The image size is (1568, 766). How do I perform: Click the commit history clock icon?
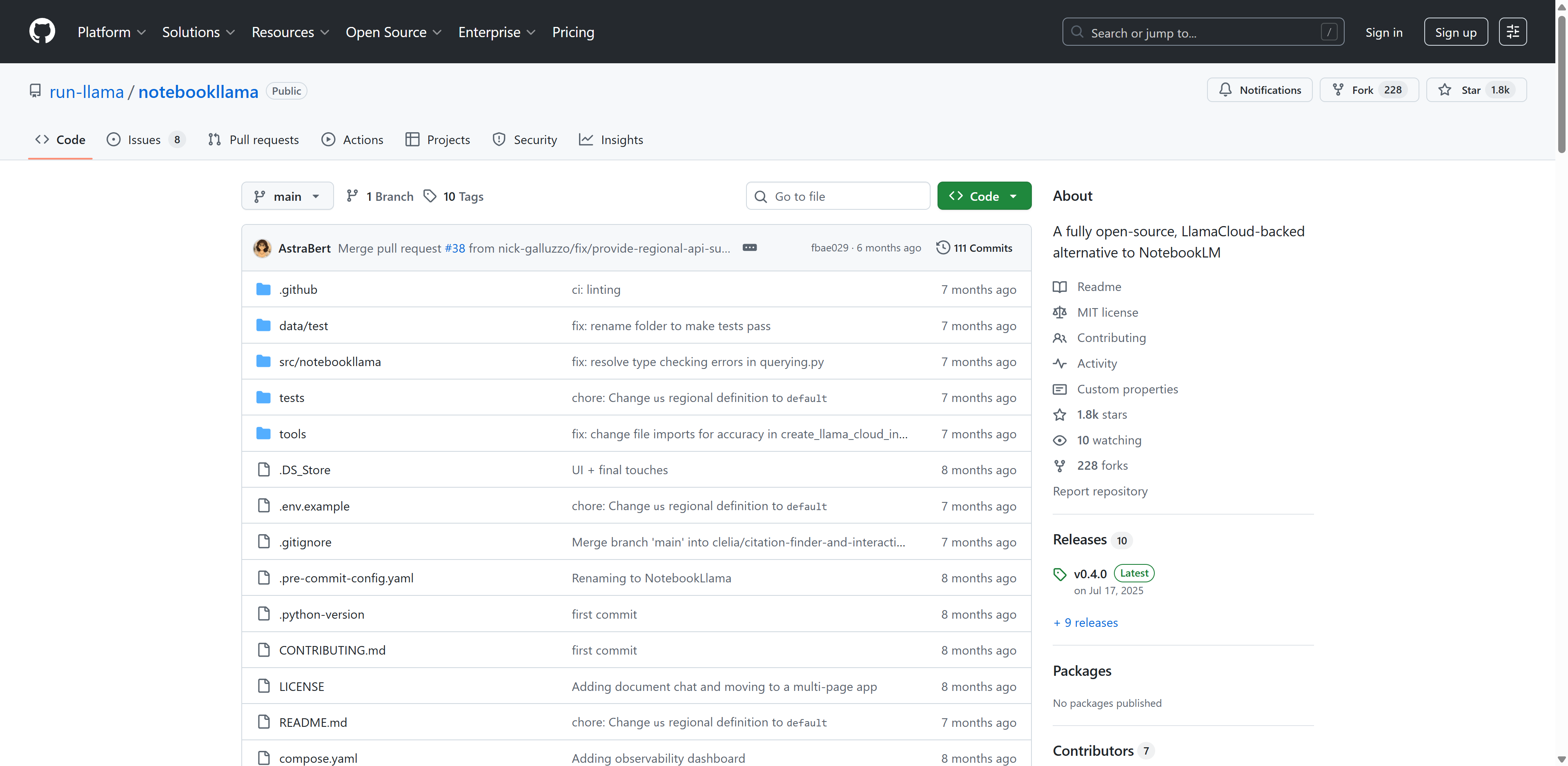tap(942, 248)
